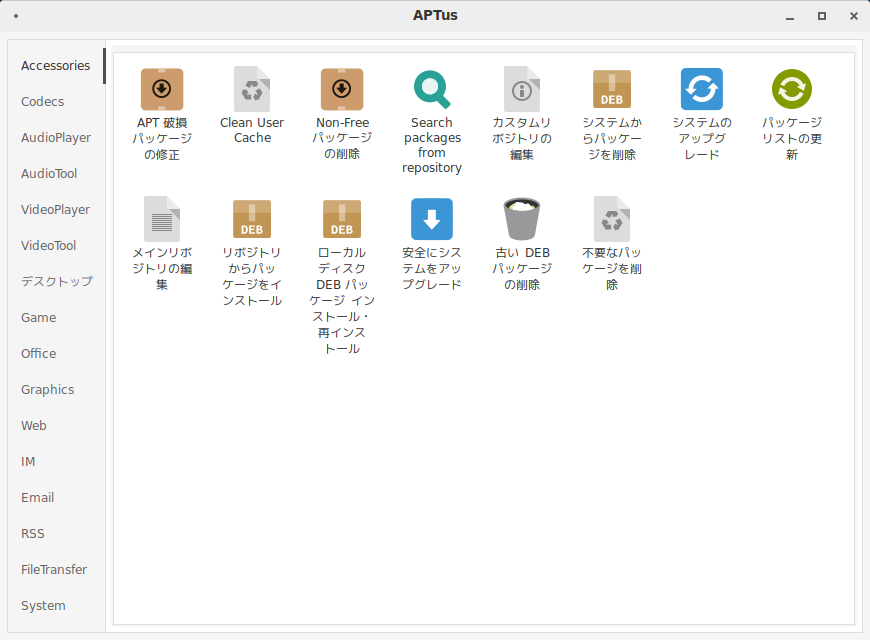This screenshot has width=870, height=640.
Task: Switch to Graphics category
Action: [55, 390]
